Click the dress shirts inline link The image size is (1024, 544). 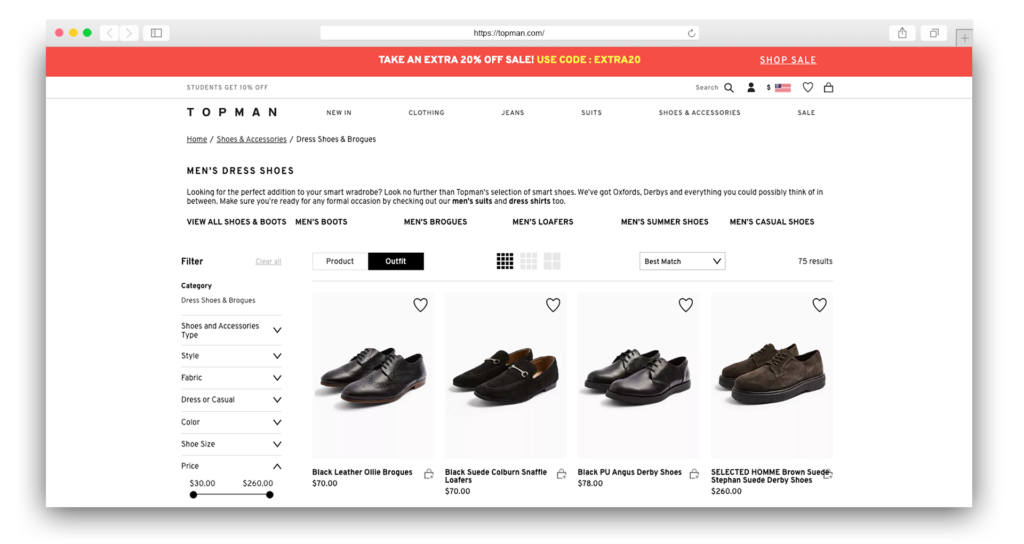[530, 201]
